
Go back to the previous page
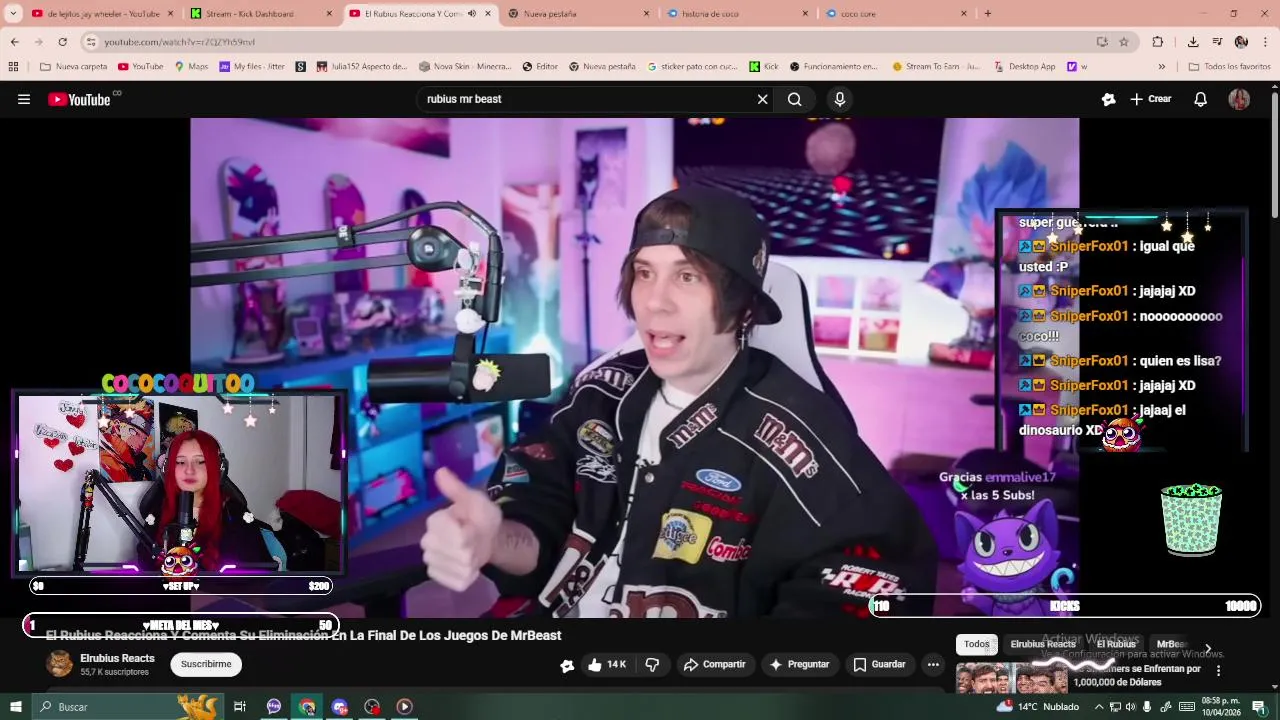[14, 42]
